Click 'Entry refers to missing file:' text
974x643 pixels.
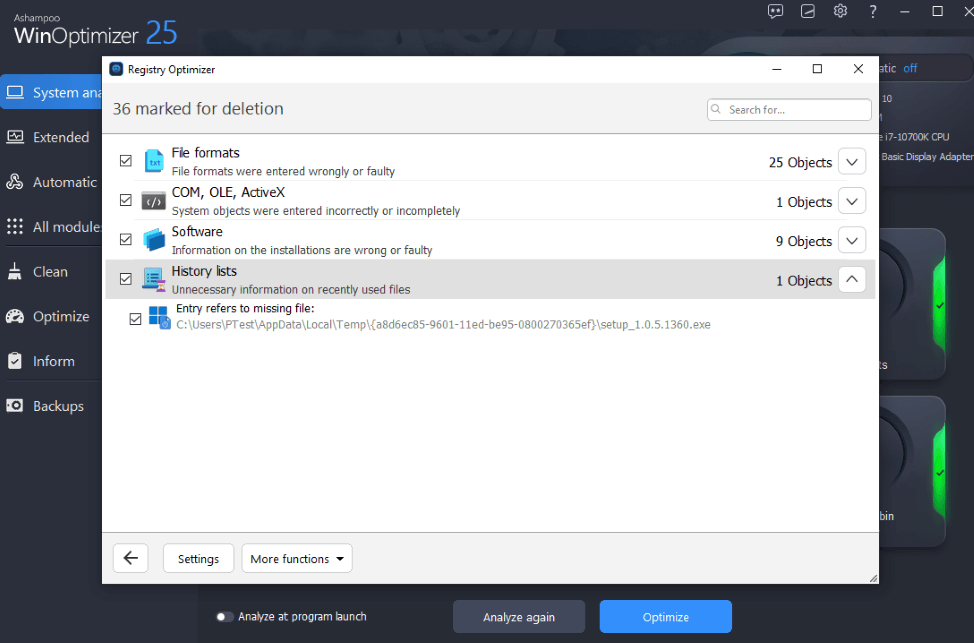click(245, 308)
